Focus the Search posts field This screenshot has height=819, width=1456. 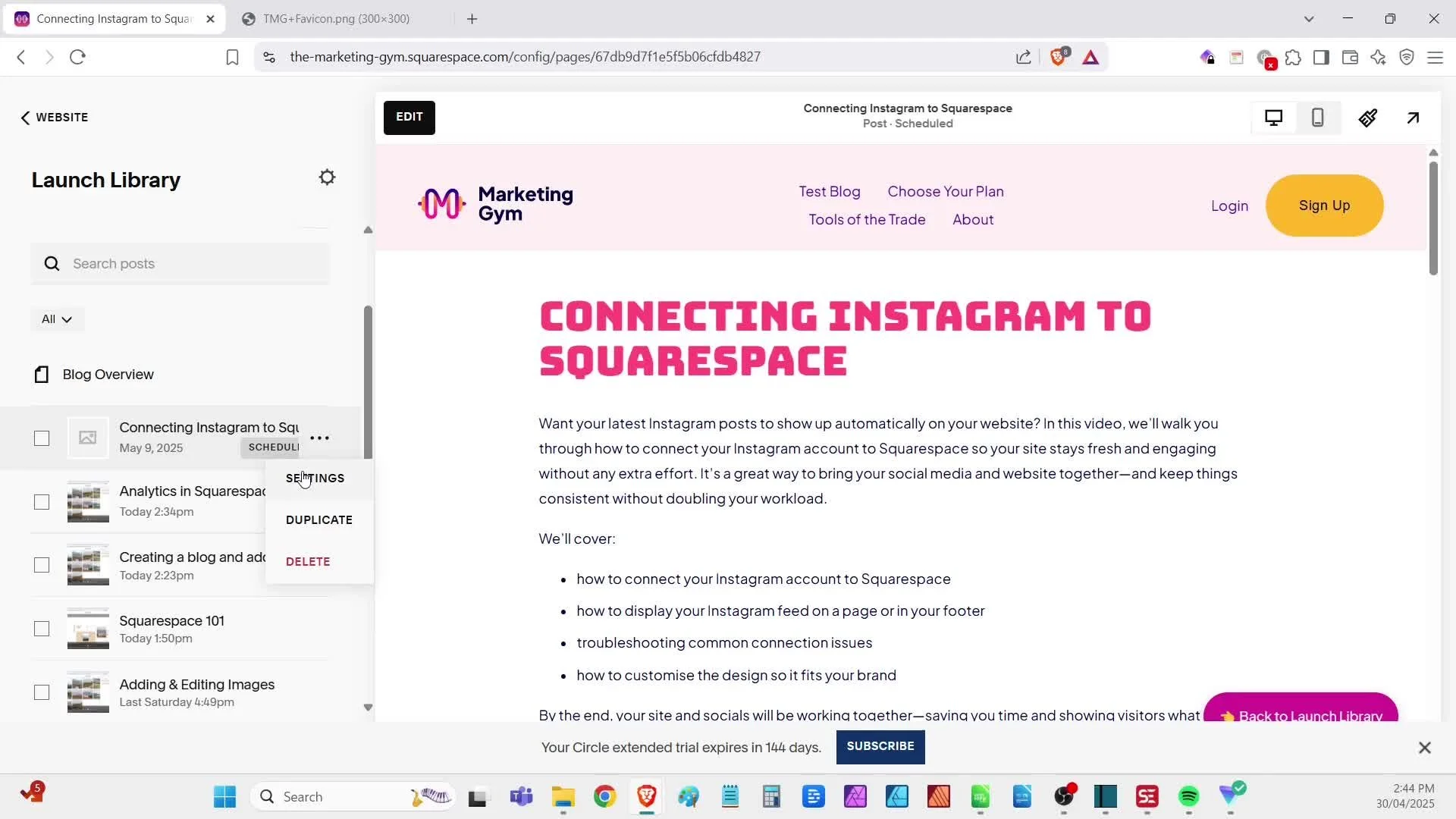tap(180, 264)
